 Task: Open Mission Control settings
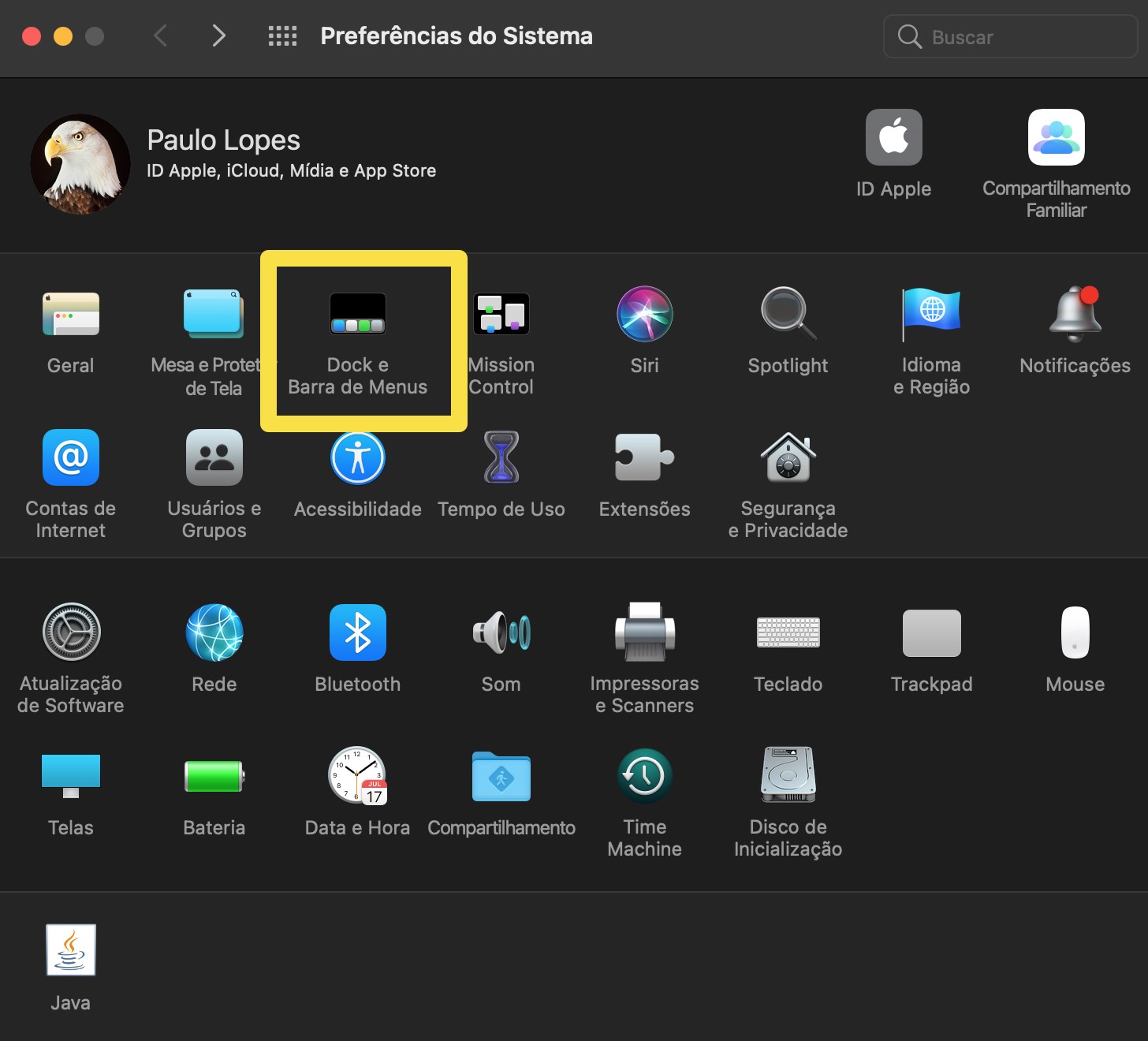(501, 315)
